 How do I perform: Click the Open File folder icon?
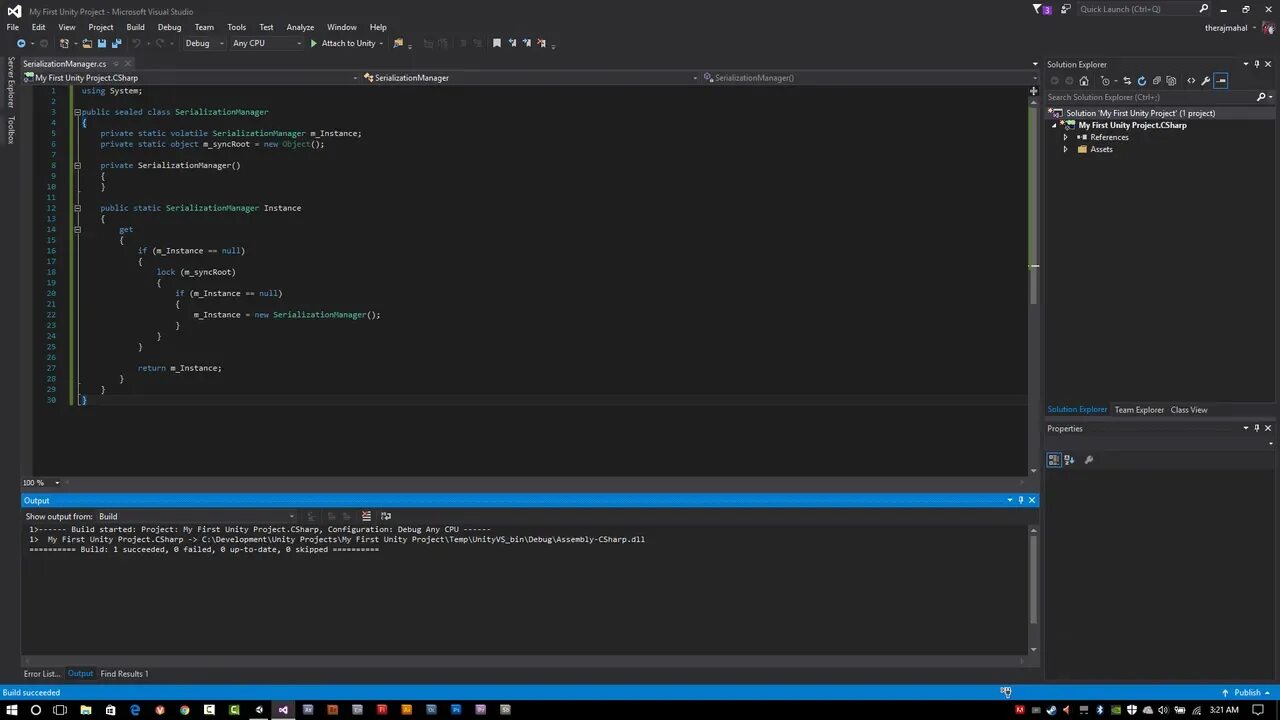click(87, 43)
